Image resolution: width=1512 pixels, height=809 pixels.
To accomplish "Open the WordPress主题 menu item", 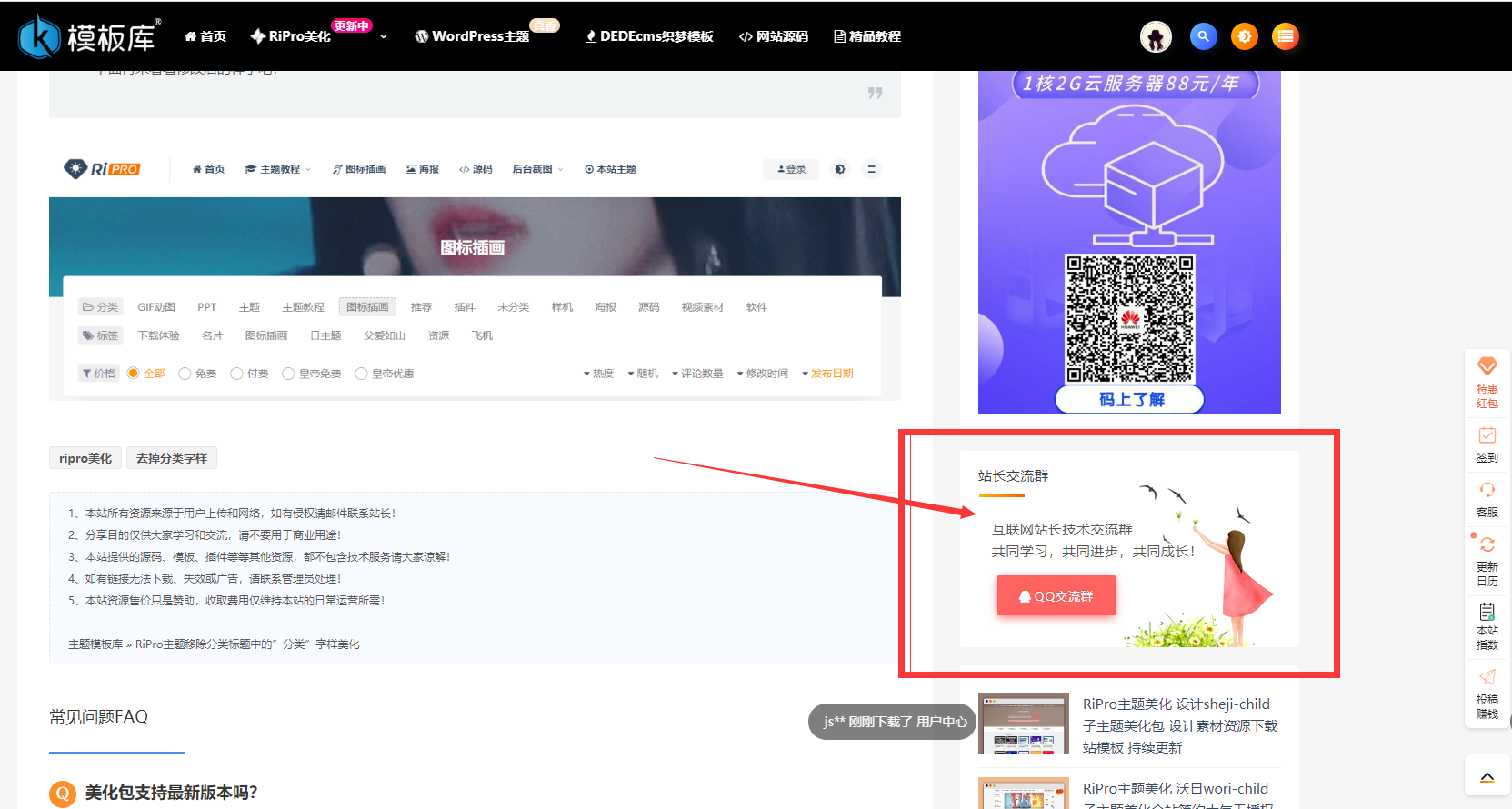I will 473,36.
